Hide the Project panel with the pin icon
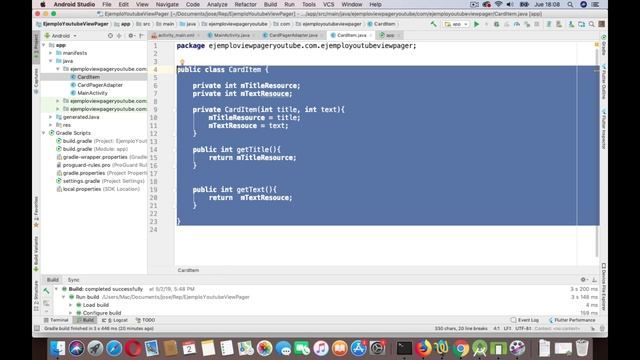The height and width of the screenshot is (360, 640). (x=141, y=36)
